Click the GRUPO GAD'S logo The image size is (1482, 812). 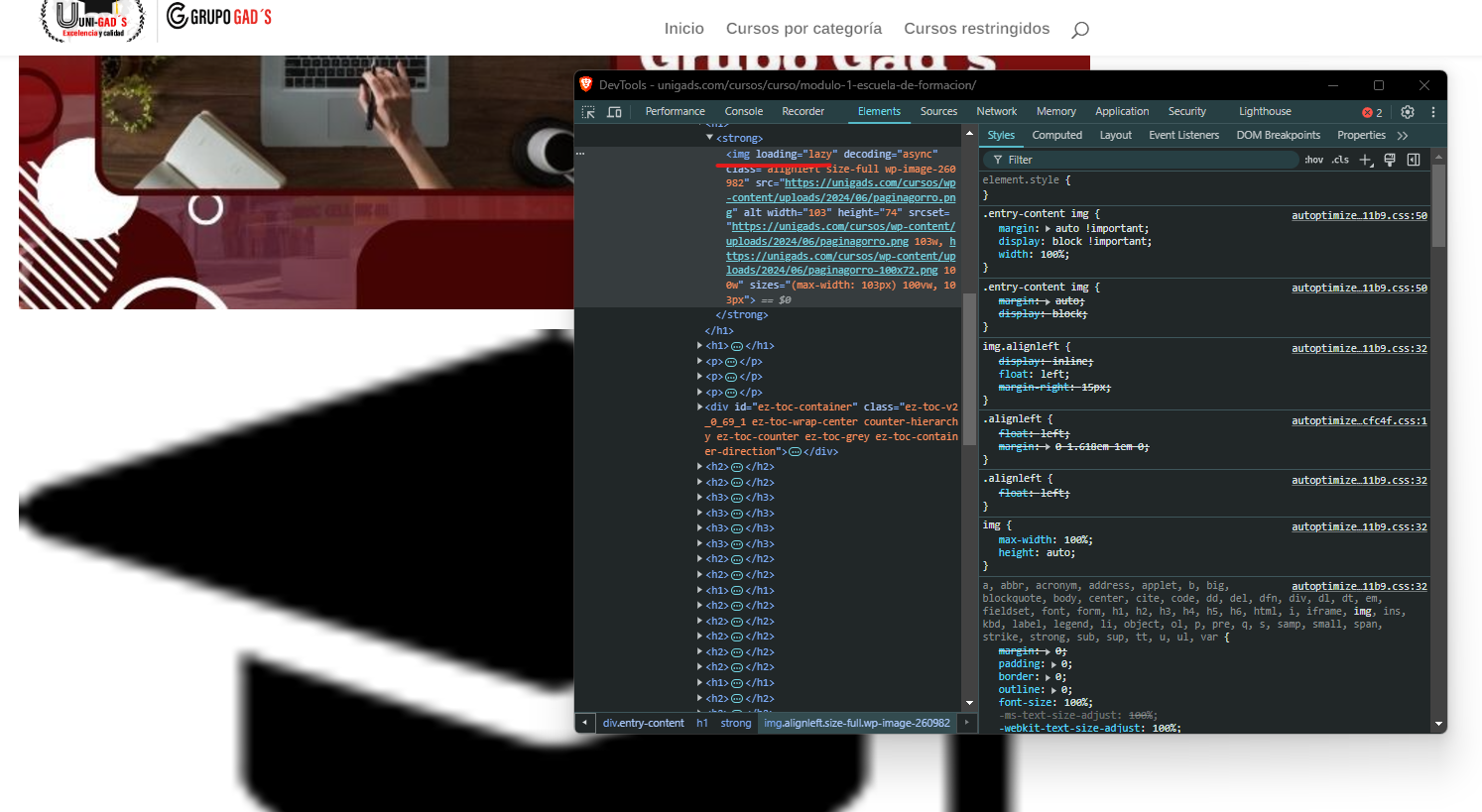tap(219, 16)
